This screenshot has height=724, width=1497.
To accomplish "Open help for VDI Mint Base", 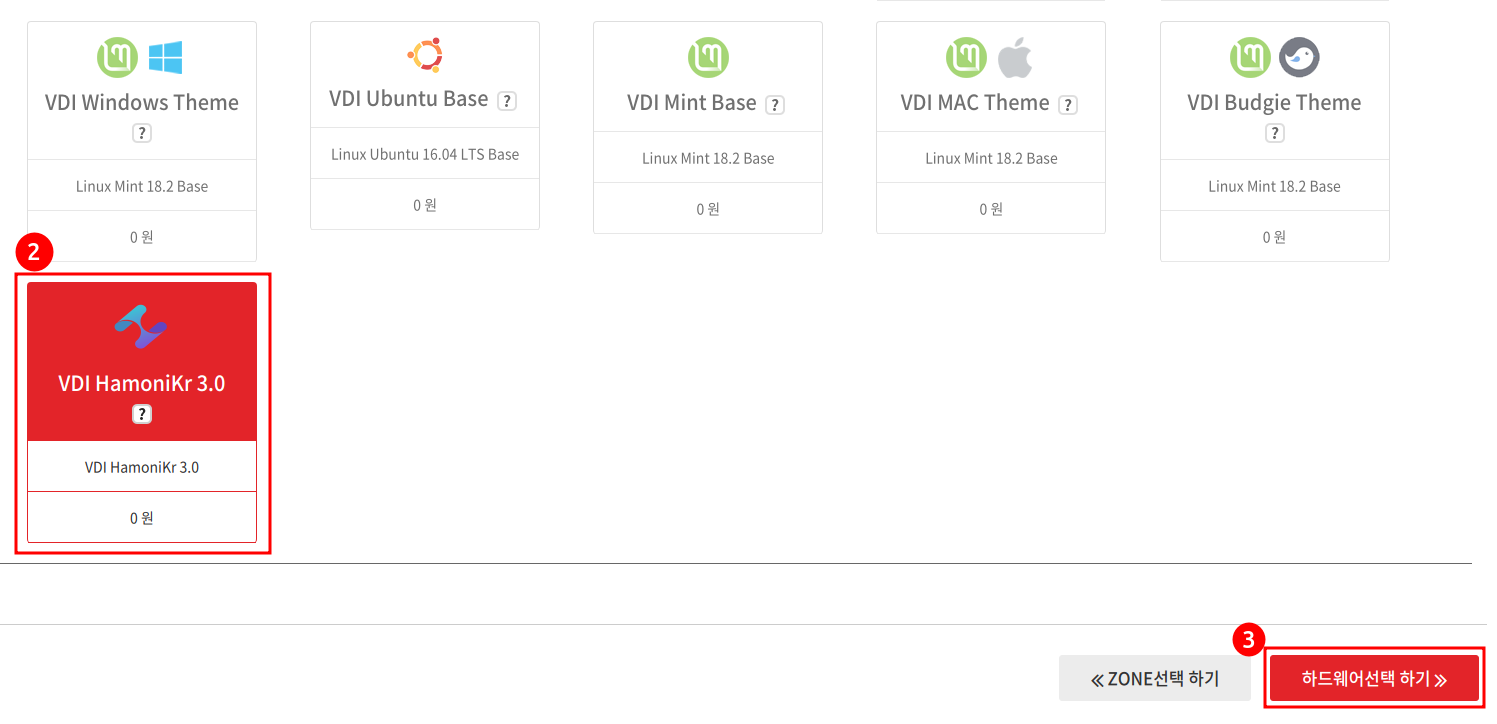I will click(x=774, y=105).
